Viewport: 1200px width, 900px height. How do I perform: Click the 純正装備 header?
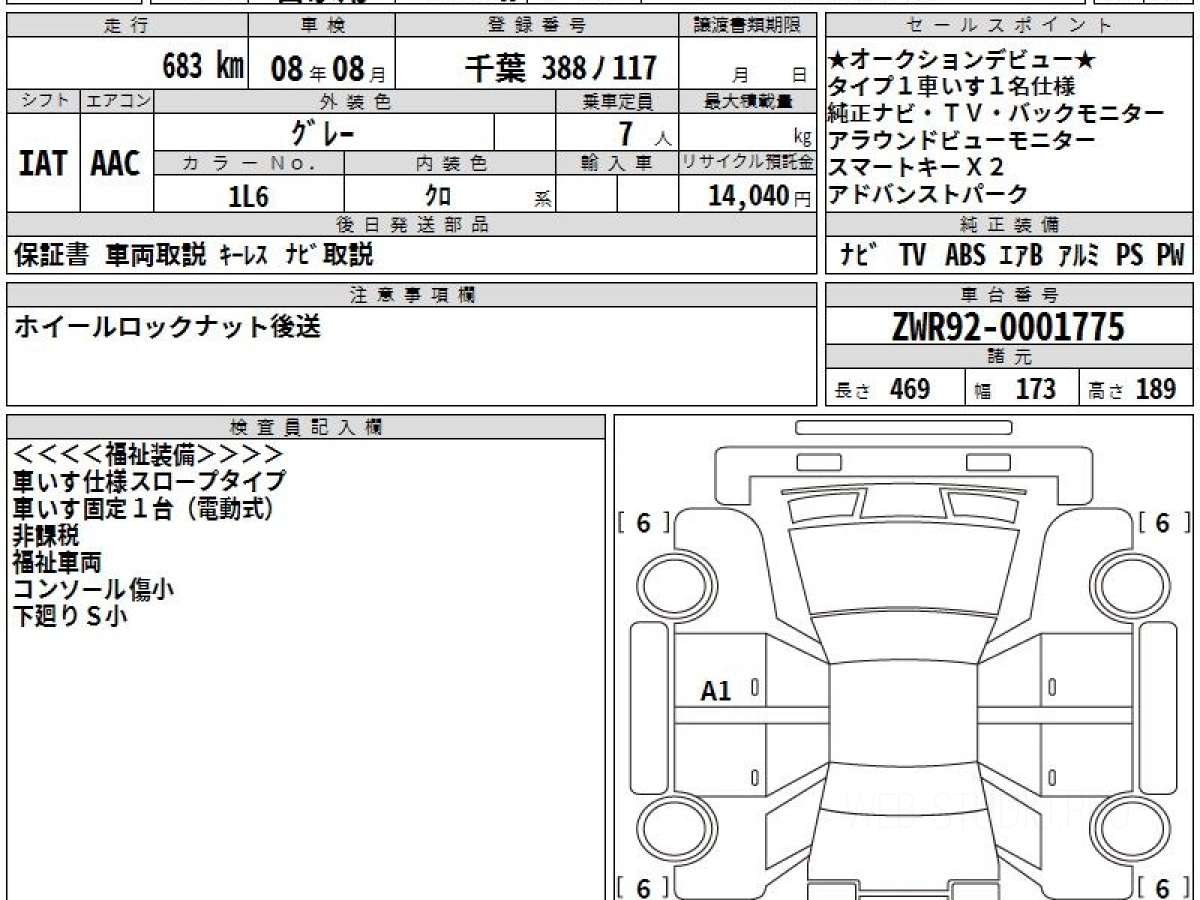[1010, 224]
